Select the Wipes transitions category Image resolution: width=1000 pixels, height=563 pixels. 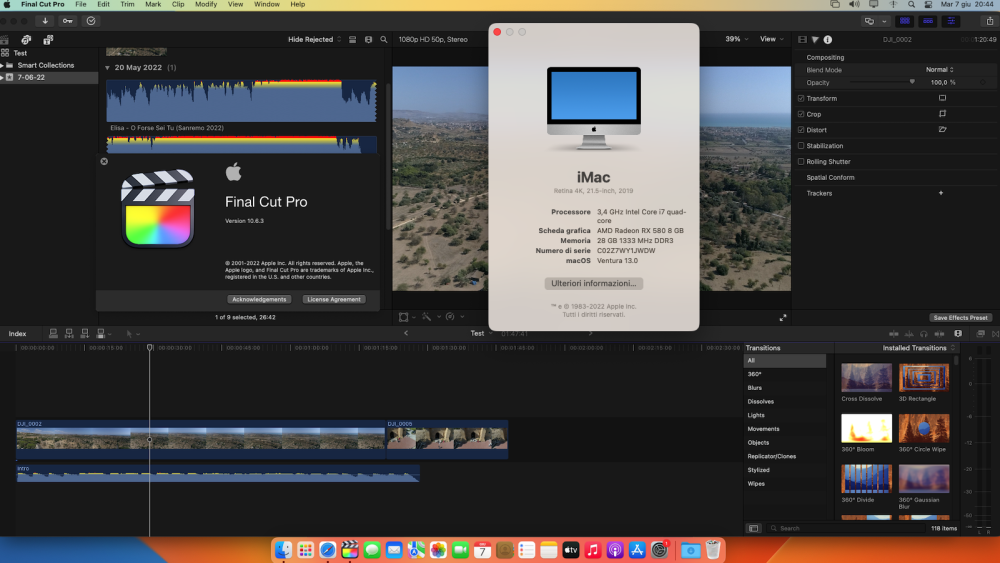point(756,484)
